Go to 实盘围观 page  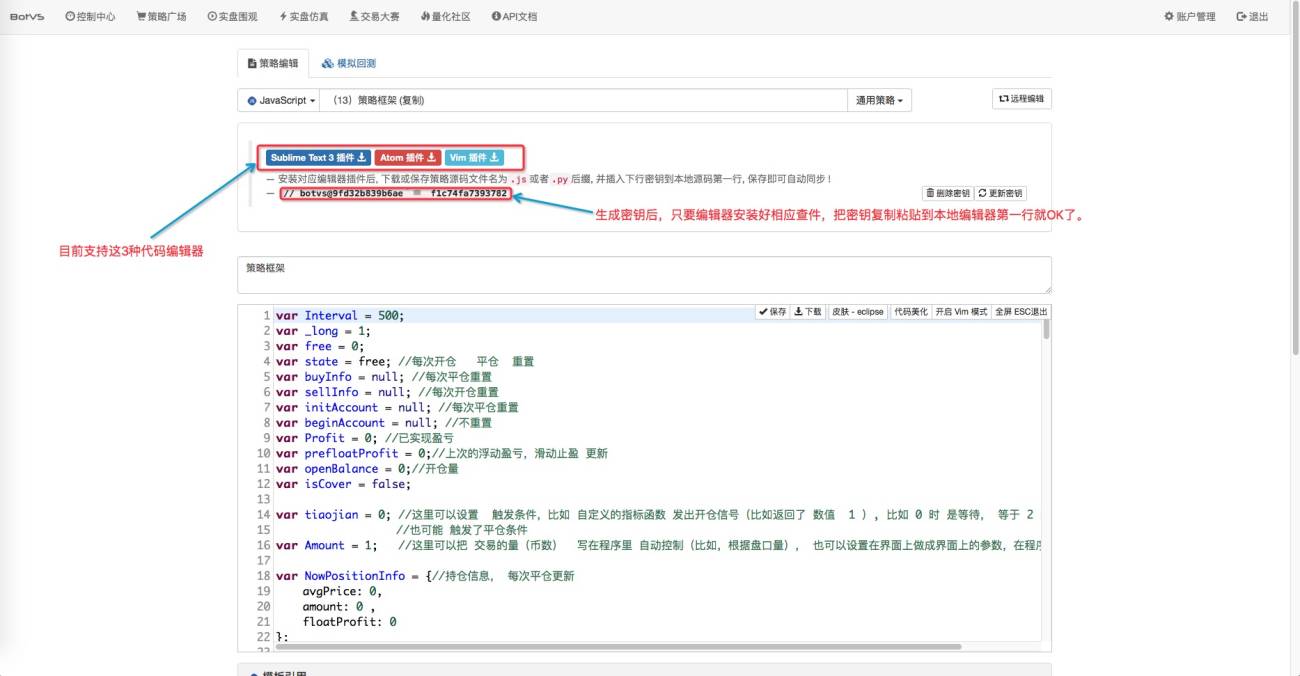pos(232,17)
